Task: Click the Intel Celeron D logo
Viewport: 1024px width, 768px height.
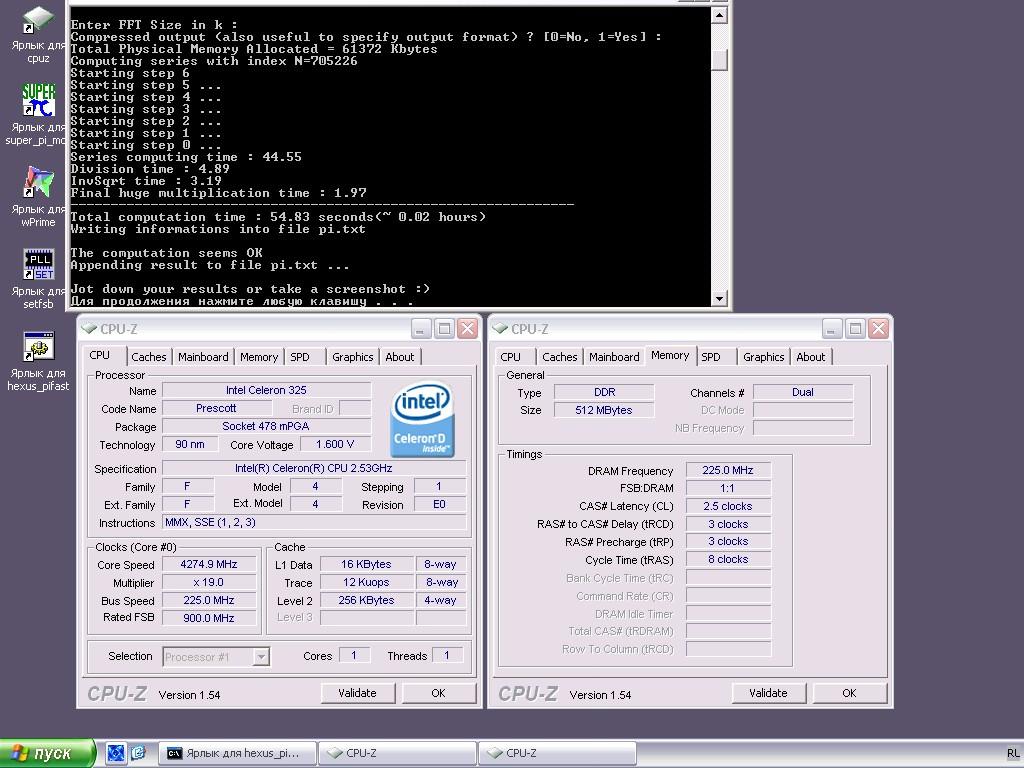Action: point(422,419)
